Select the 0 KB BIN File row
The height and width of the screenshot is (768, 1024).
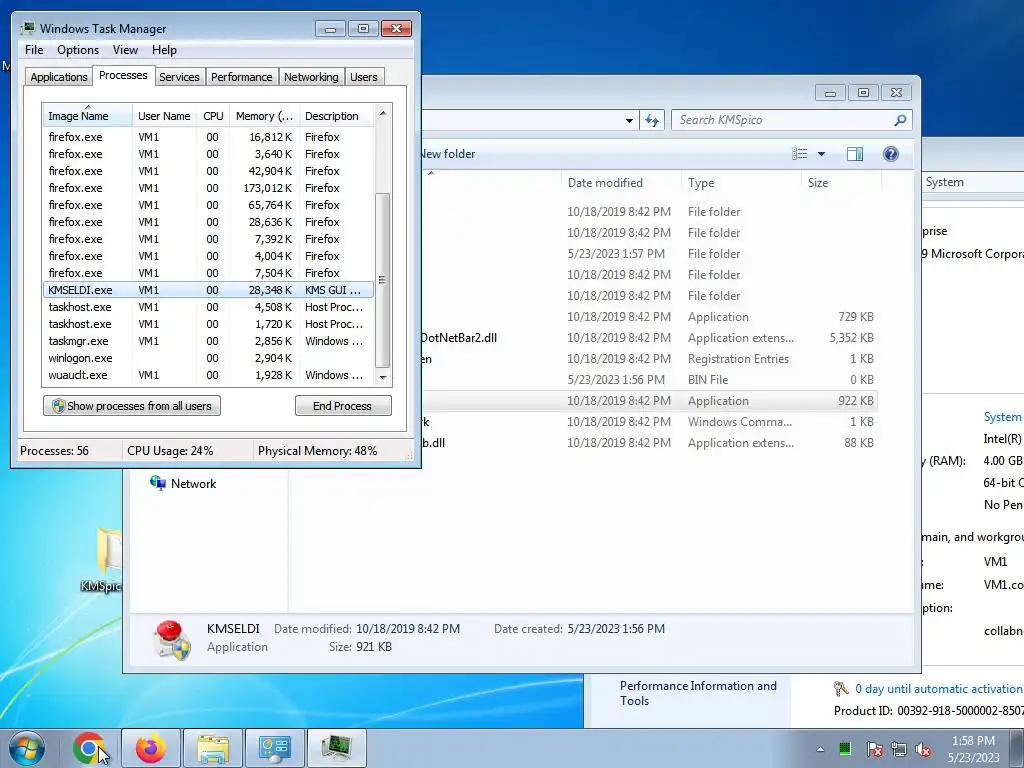(x=649, y=379)
